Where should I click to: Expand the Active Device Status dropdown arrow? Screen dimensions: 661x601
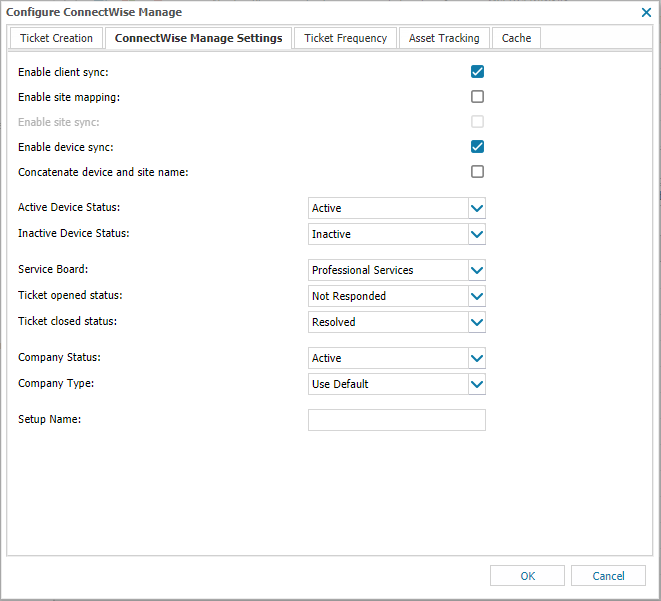(477, 208)
